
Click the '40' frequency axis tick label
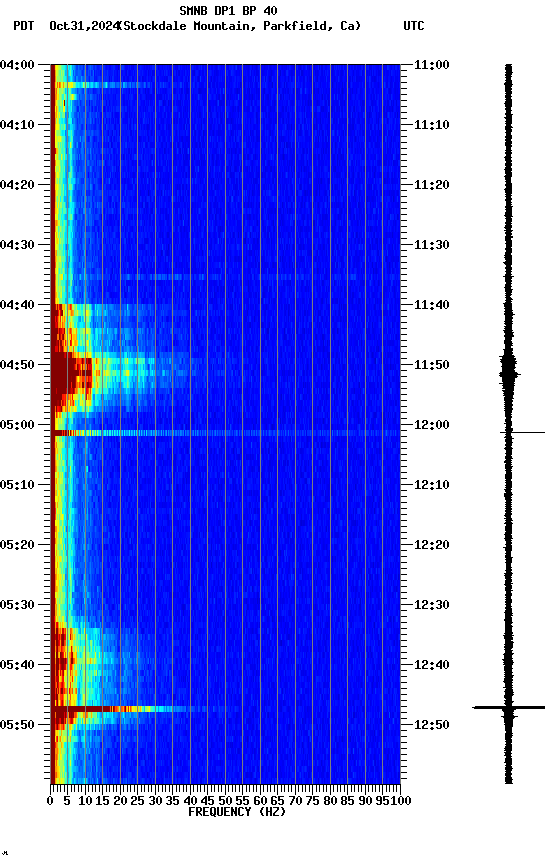click(190, 801)
